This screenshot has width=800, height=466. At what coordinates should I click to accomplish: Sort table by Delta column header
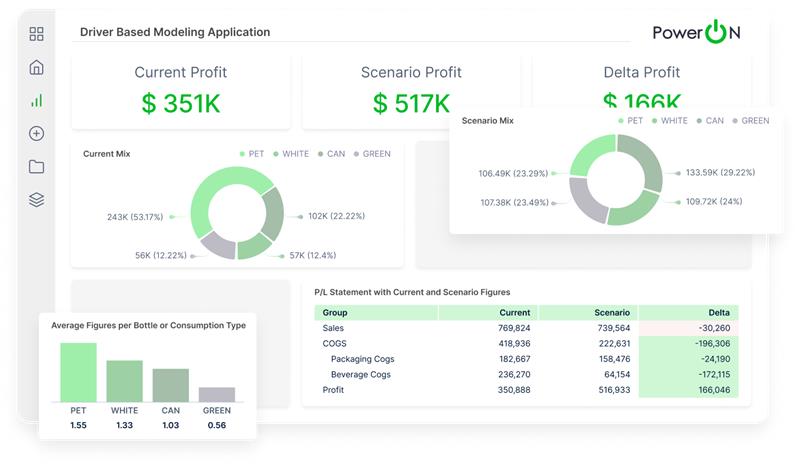pyautogui.click(x=717, y=312)
